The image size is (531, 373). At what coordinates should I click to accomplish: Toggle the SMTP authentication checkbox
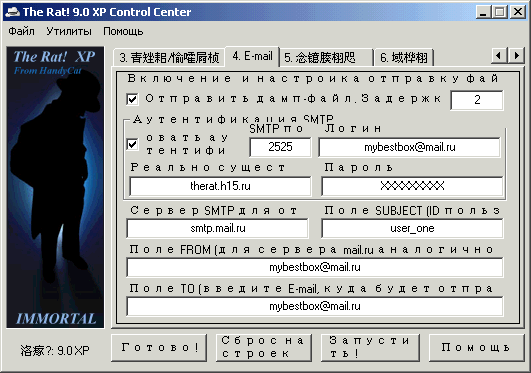point(132,144)
